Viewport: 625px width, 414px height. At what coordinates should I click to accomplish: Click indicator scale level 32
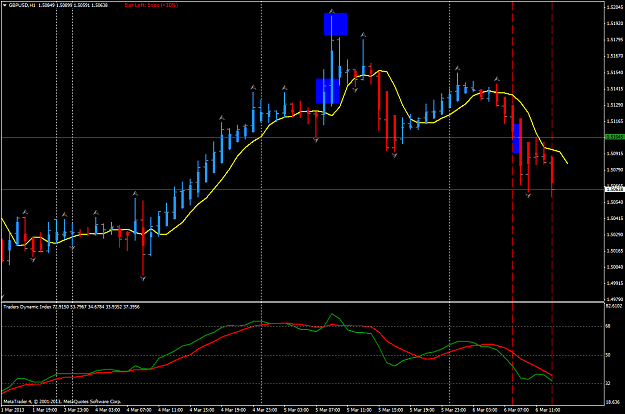pos(608,383)
